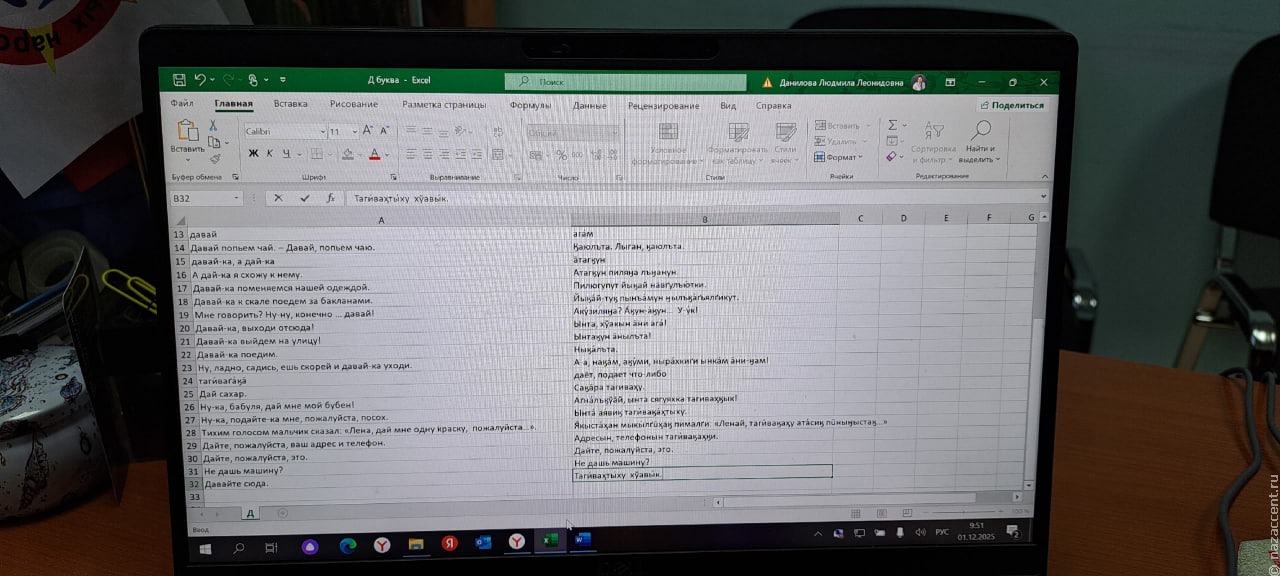Toggle Underline formatting (Ч)

(286, 154)
